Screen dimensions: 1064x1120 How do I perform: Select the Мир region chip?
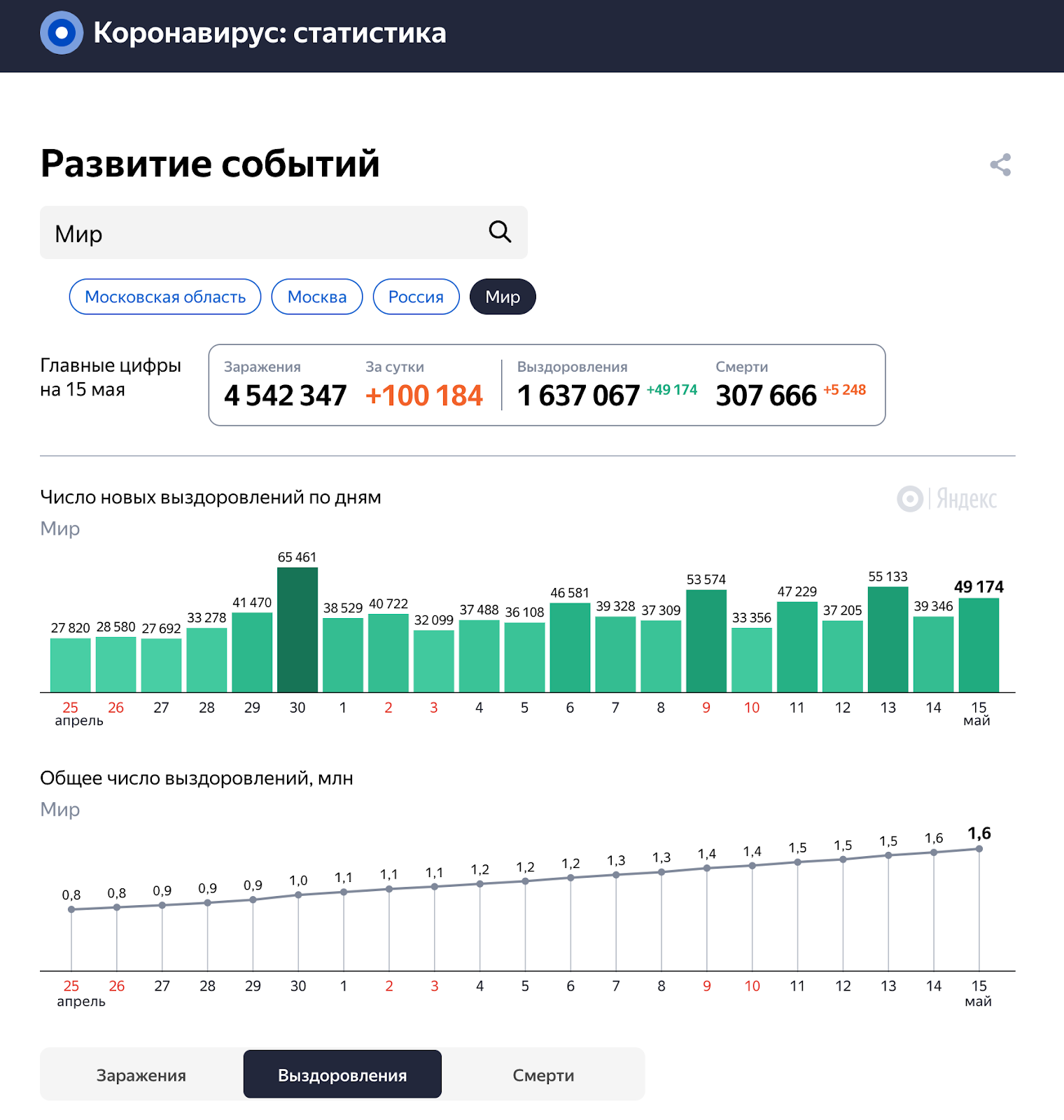(503, 297)
